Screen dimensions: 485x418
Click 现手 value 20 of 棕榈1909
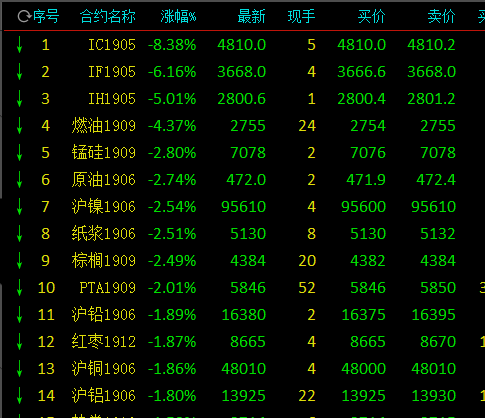307,261
